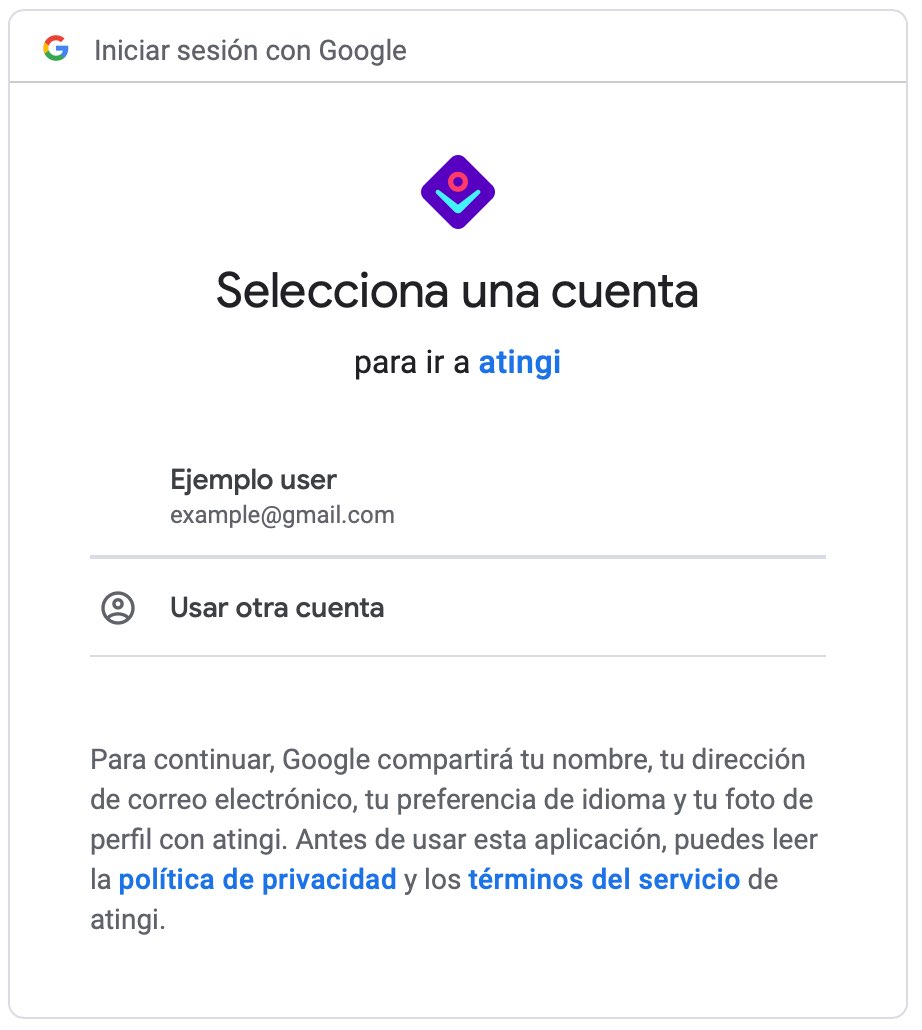Click the person icon beside Usar otra cuenta
The image size is (922, 1030).
118,608
